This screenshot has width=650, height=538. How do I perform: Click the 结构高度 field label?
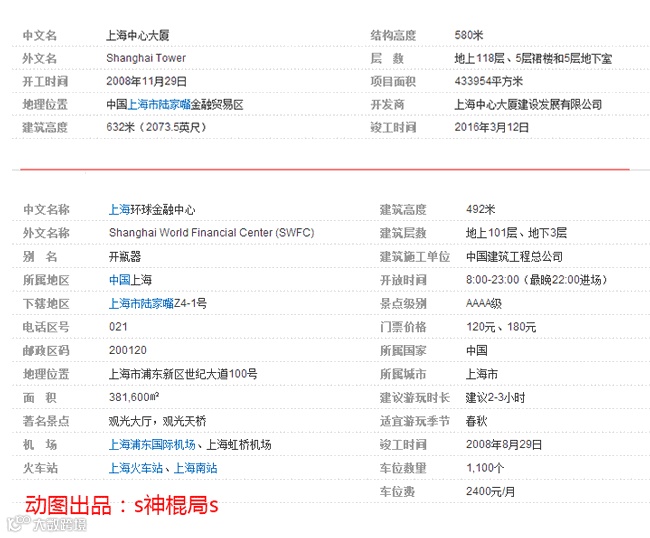(x=393, y=35)
